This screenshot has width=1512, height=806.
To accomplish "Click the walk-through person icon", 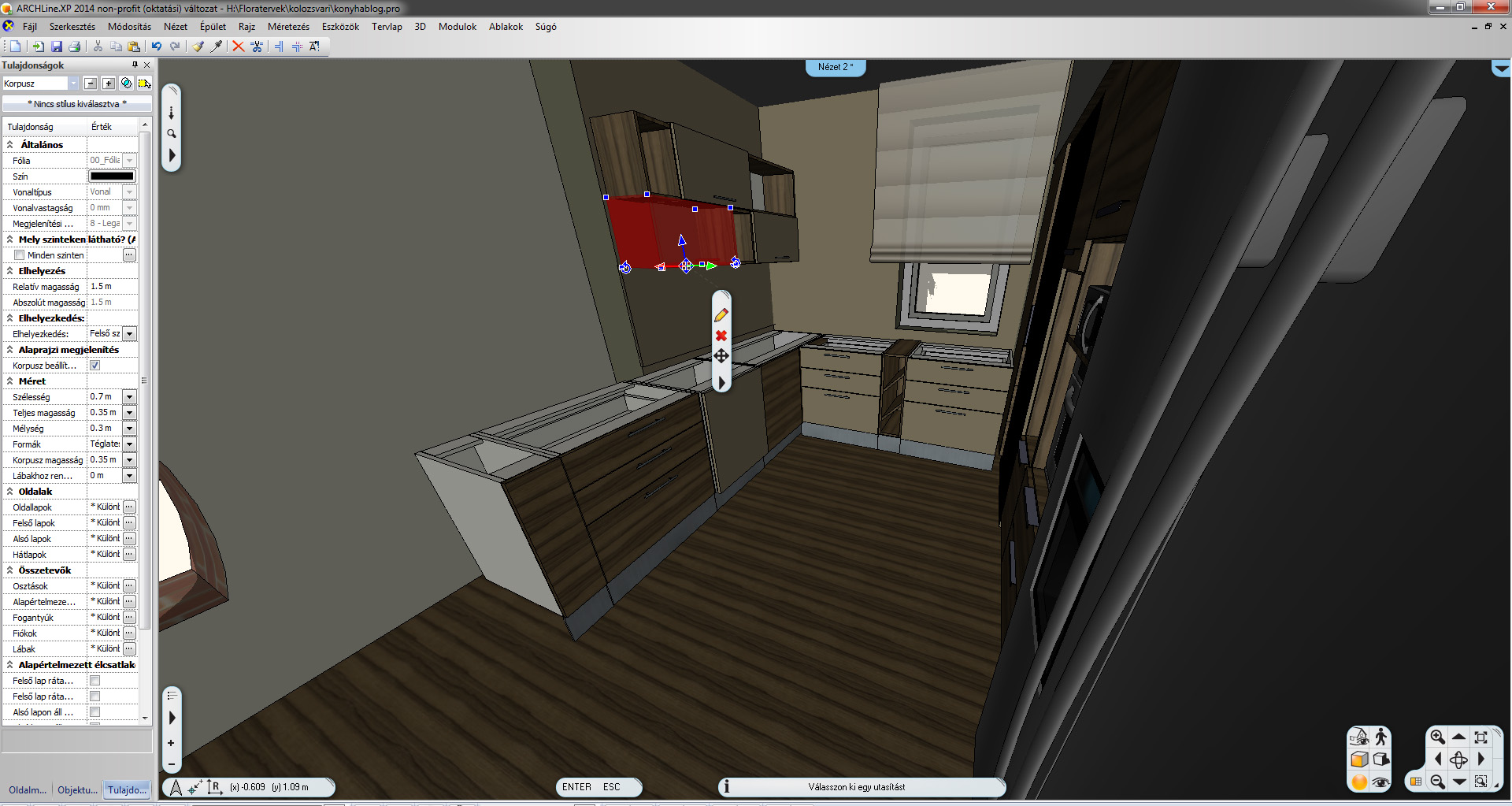I will [1380, 737].
